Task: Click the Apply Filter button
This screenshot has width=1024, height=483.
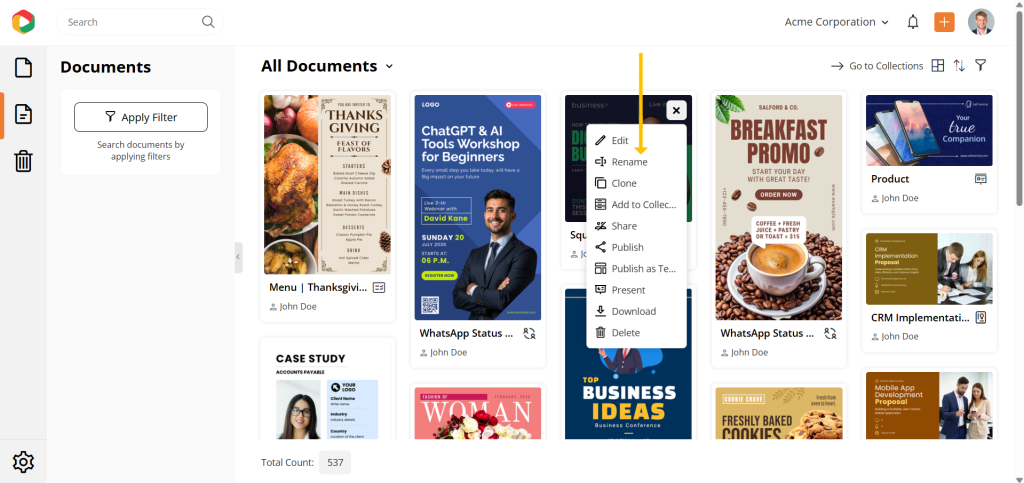Action: point(141,117)
